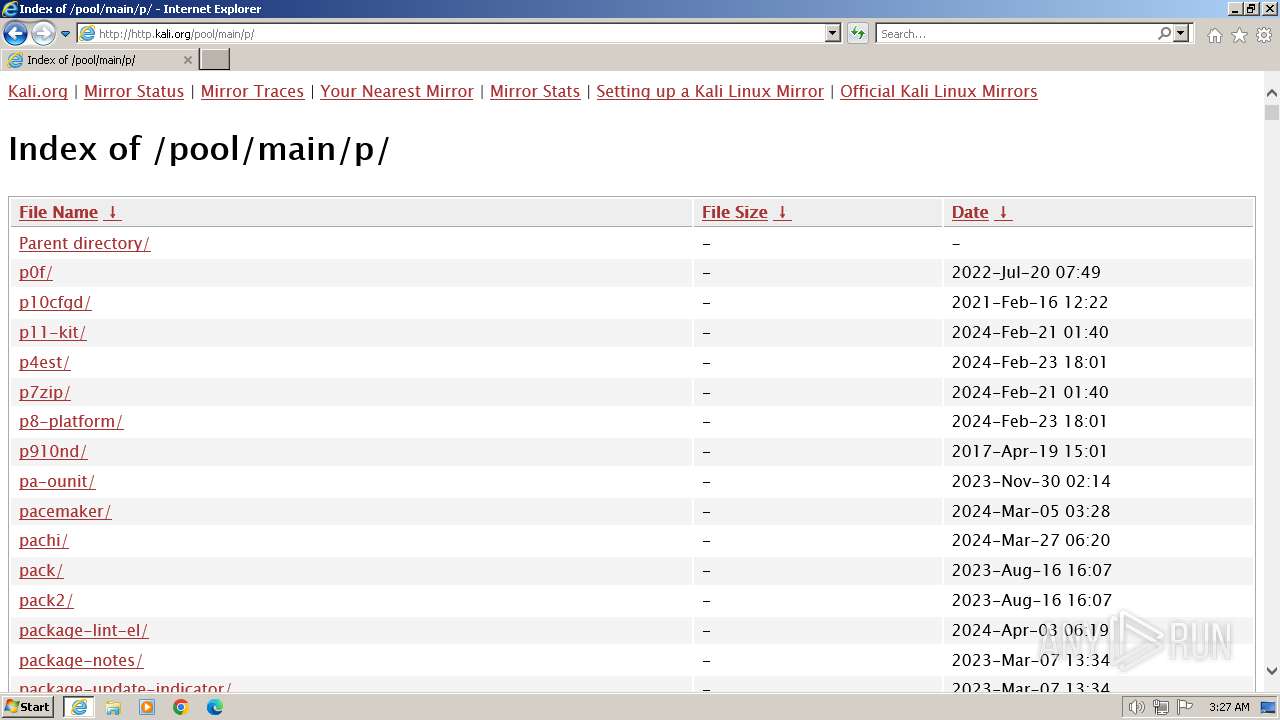Open the pacemaker/ directory

(x=65, y=511)
